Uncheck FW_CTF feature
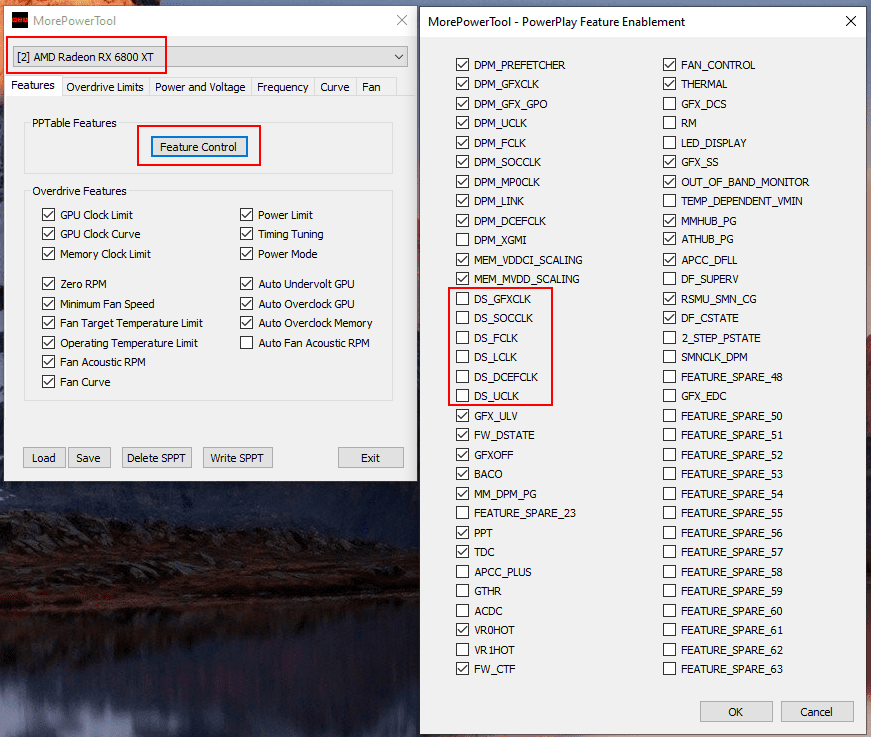 pos(462,669)
